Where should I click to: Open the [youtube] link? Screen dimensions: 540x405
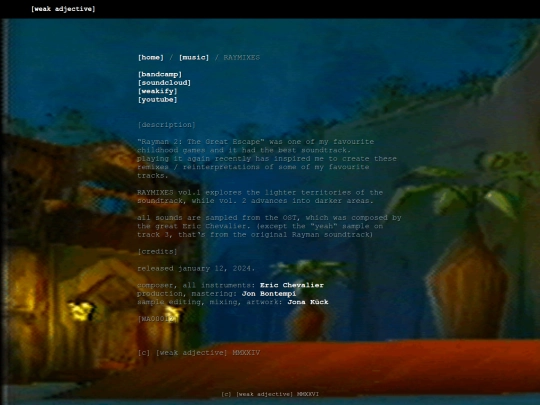click(x=157, y=100)
